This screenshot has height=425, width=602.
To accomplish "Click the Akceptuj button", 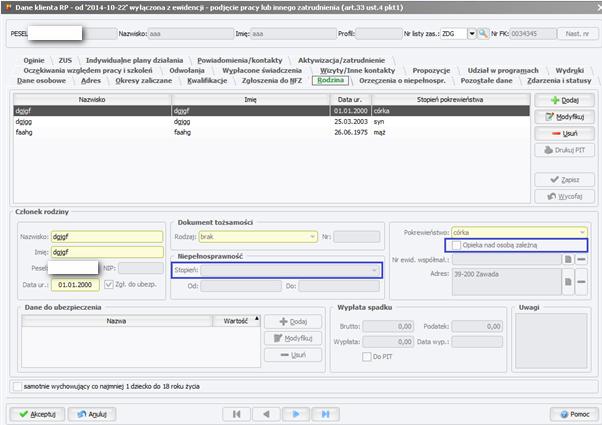I will [x=38, y=414].
